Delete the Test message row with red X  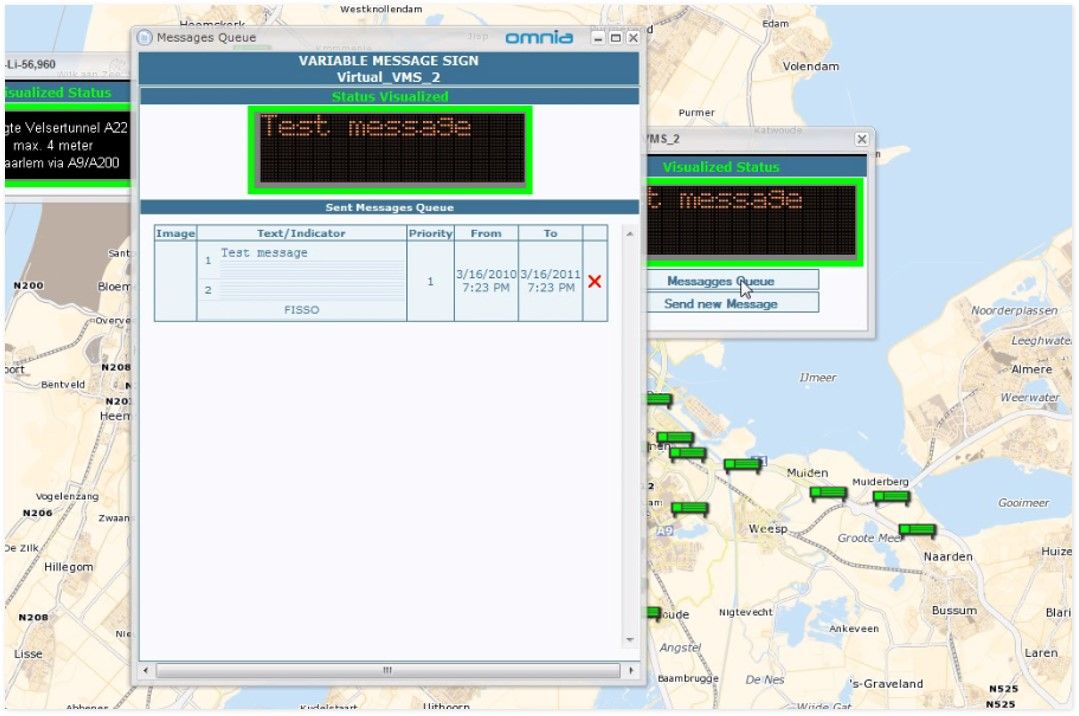595,281
